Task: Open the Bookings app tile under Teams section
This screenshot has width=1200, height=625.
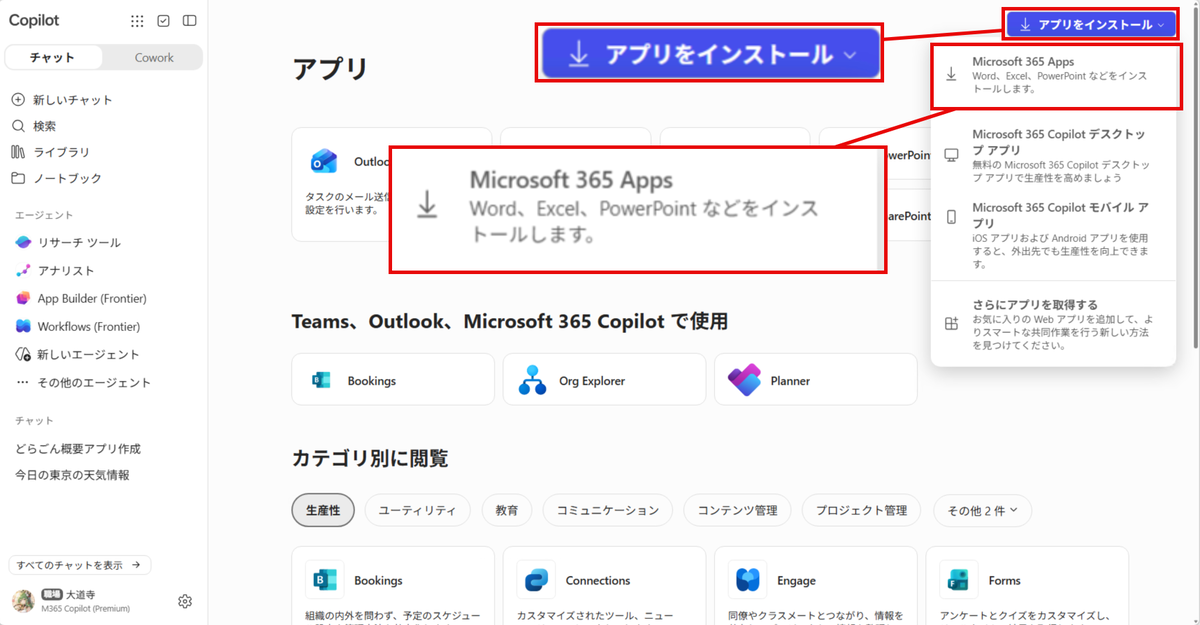Action: click(x=393, y=380)
